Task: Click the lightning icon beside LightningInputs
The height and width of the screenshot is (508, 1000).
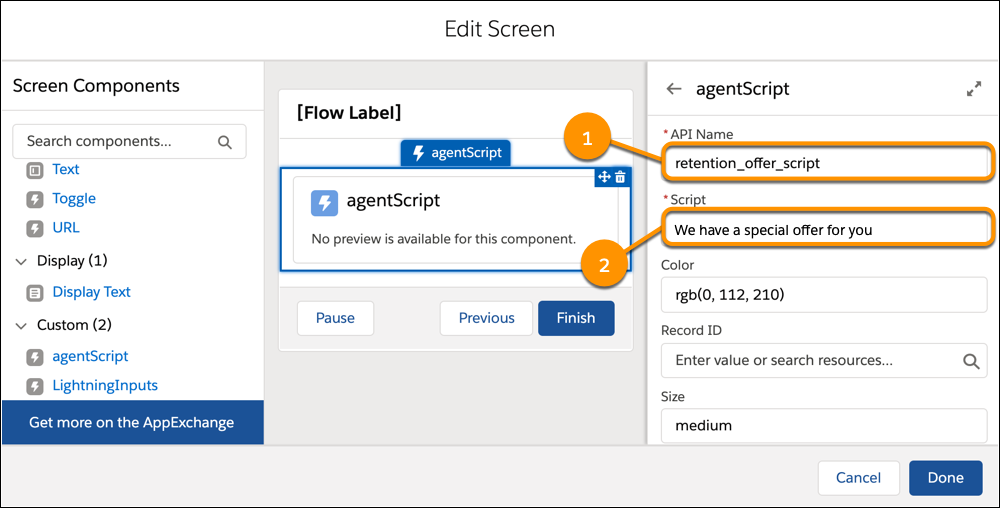Action: (34, 386)
